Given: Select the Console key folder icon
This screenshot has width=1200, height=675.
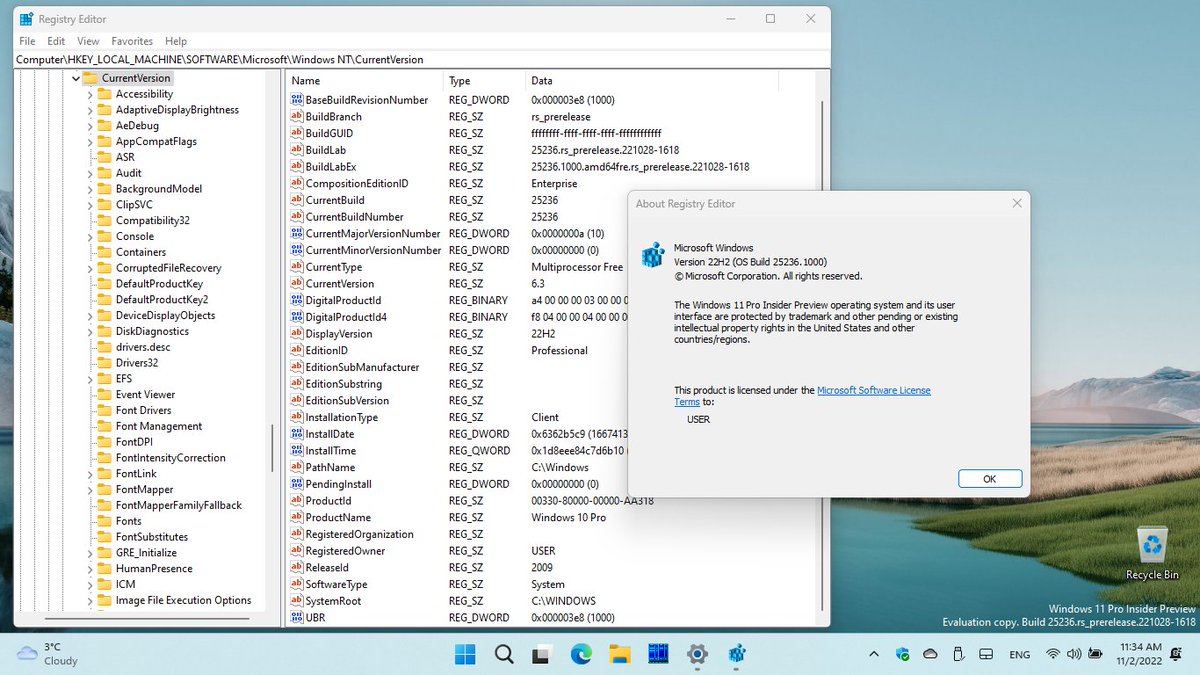Looking at the screenshot, I should pyautogui.click(x=104, y=236).
